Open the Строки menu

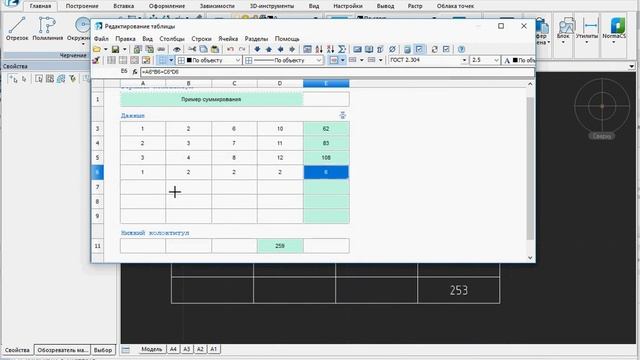pyautogui.click(x=201, y=39)
